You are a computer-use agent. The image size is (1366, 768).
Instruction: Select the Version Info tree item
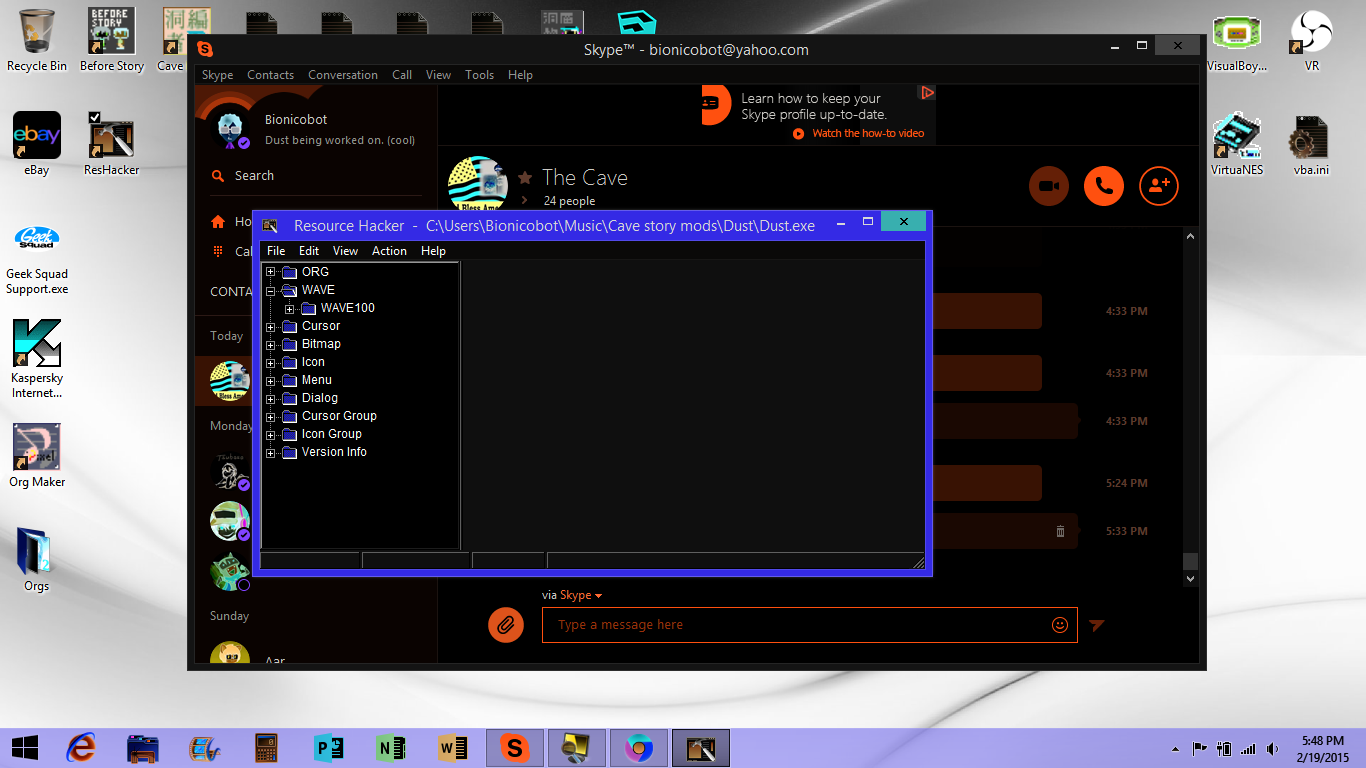pos(334,452)
